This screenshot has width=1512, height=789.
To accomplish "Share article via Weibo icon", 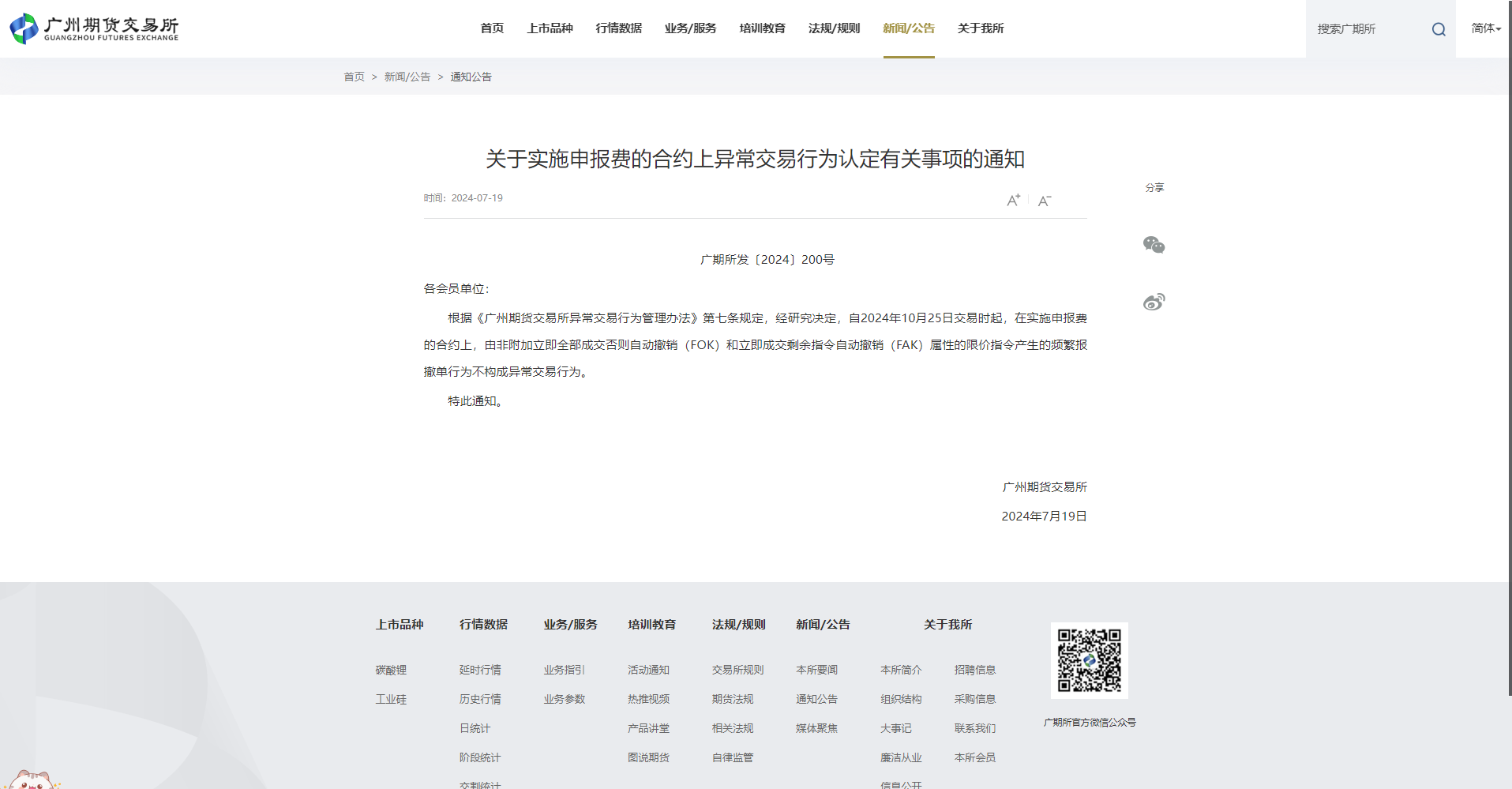I will (x=1154, y=302).
